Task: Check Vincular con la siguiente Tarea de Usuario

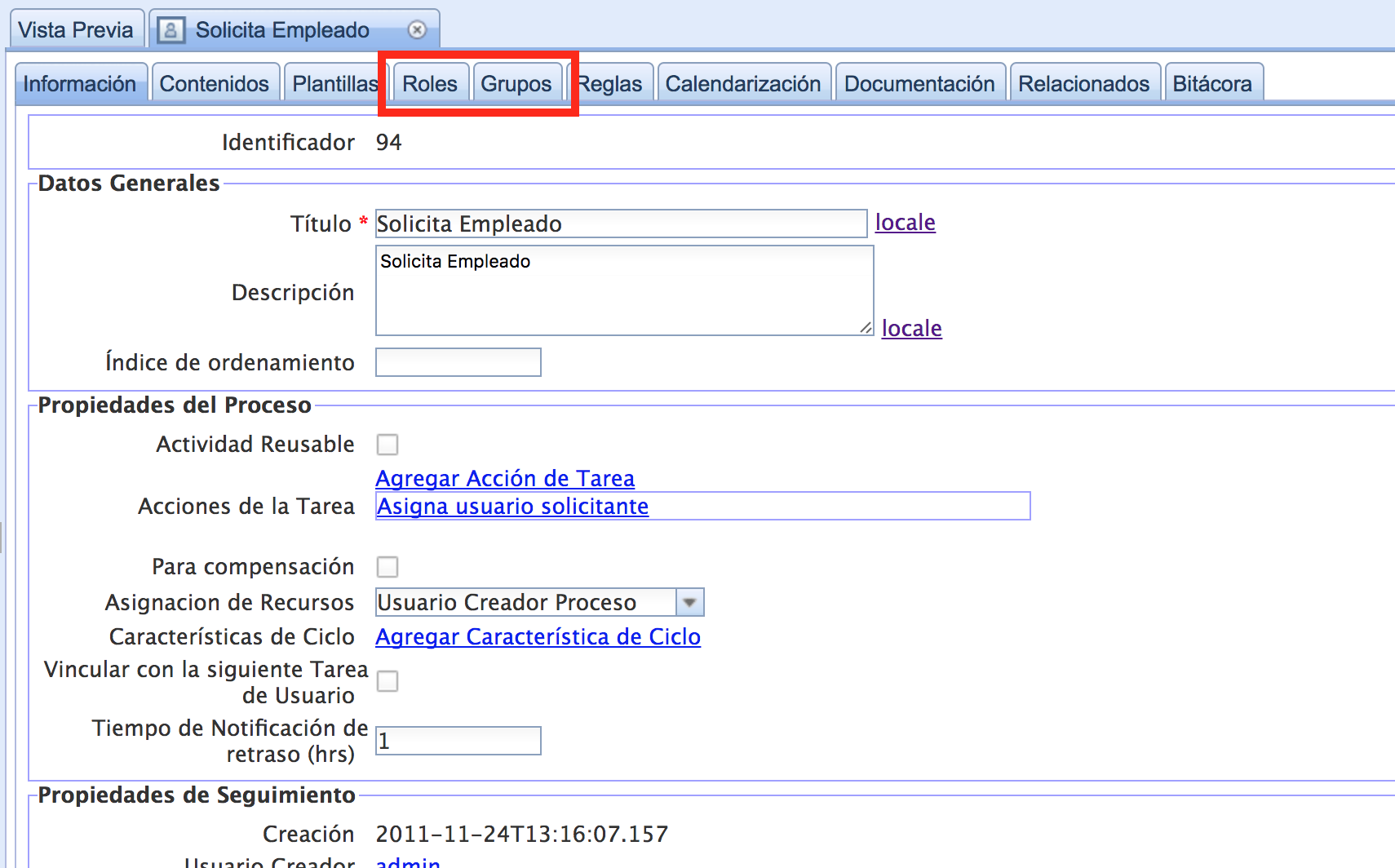Action: point(387,681)
